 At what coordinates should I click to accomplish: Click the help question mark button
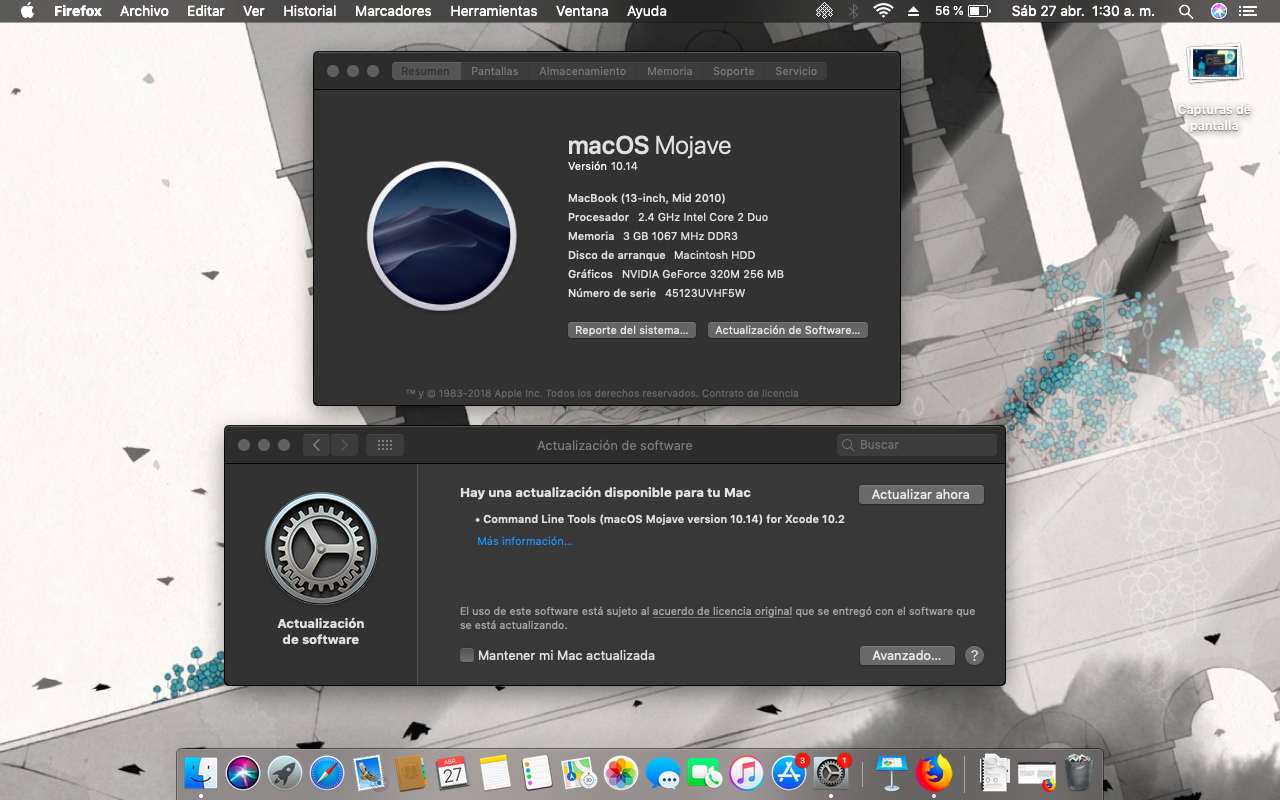tap(975, 656)
